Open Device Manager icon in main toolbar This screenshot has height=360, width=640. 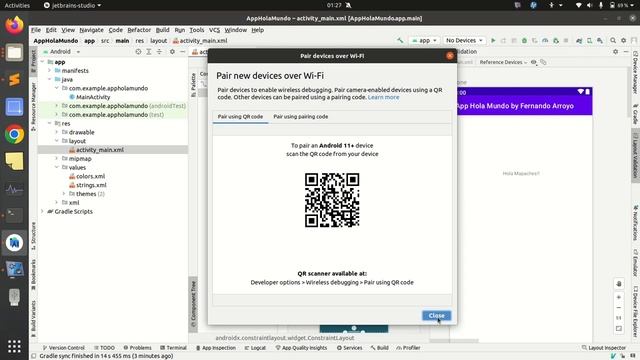[589, 40]
